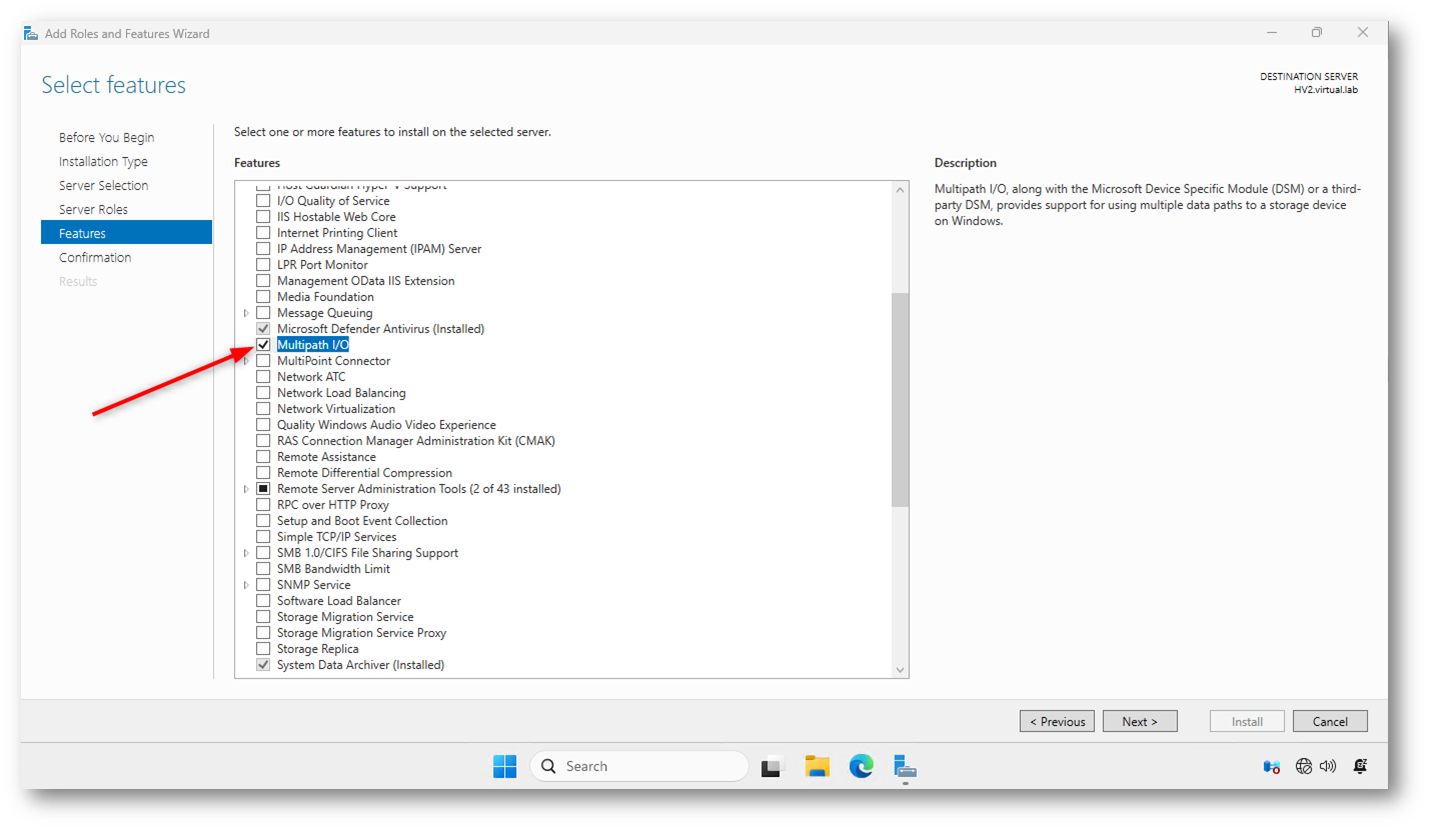This screenshot has height=831, width=1431.
Task: Select the "Network ATC" feature row
Action: pyautogui.click(x=311, y=377)
